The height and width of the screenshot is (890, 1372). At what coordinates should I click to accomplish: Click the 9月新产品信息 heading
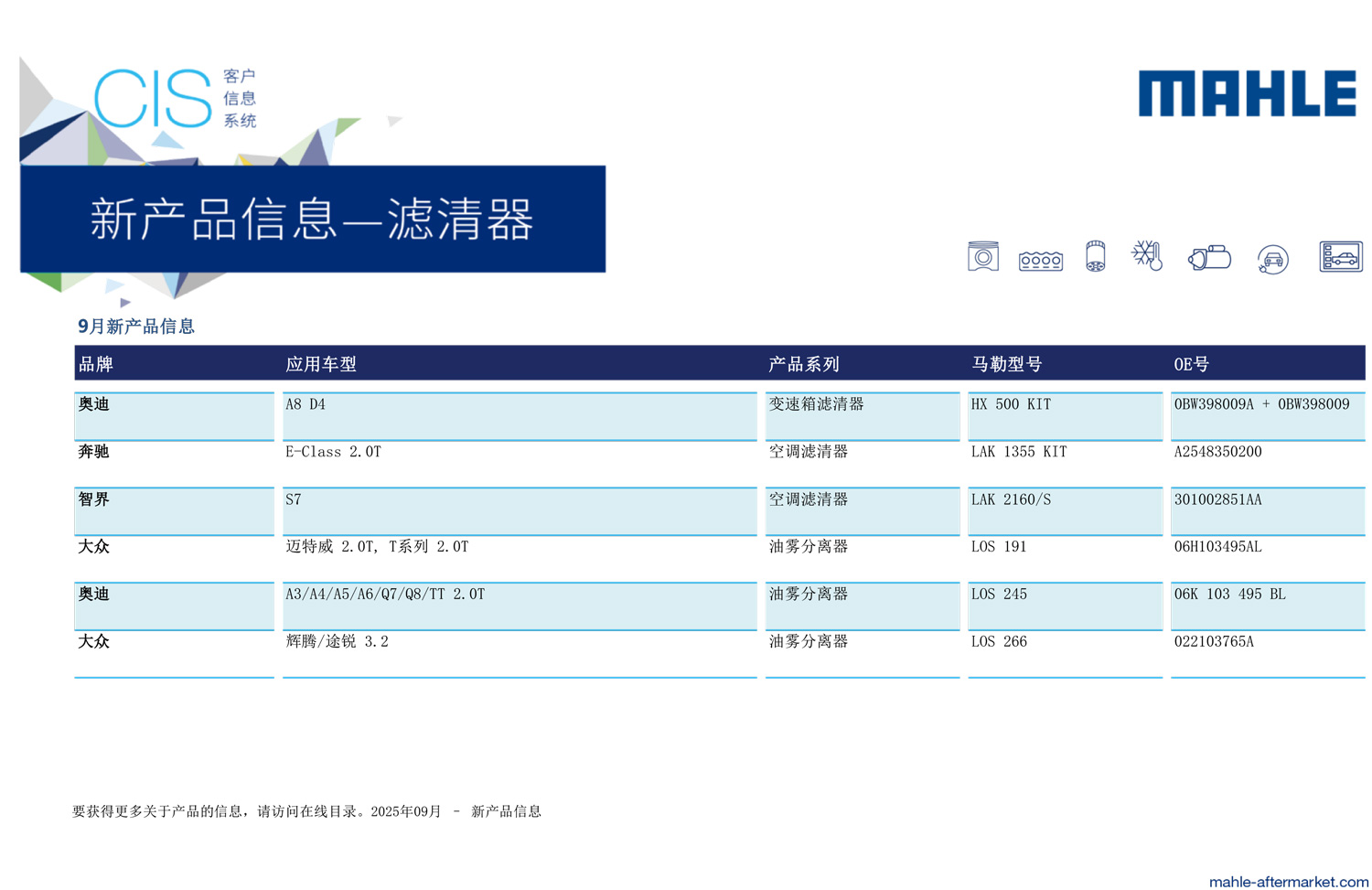(136, 327)
